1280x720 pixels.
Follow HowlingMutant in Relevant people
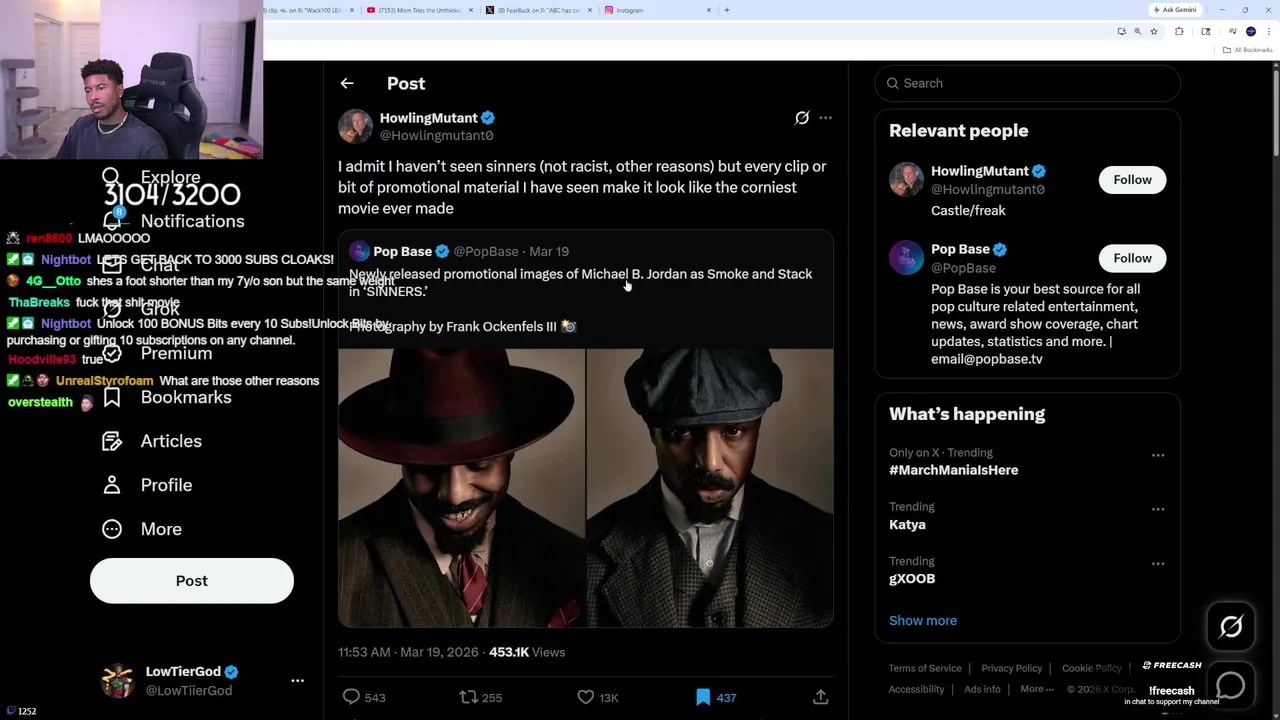1132,180
